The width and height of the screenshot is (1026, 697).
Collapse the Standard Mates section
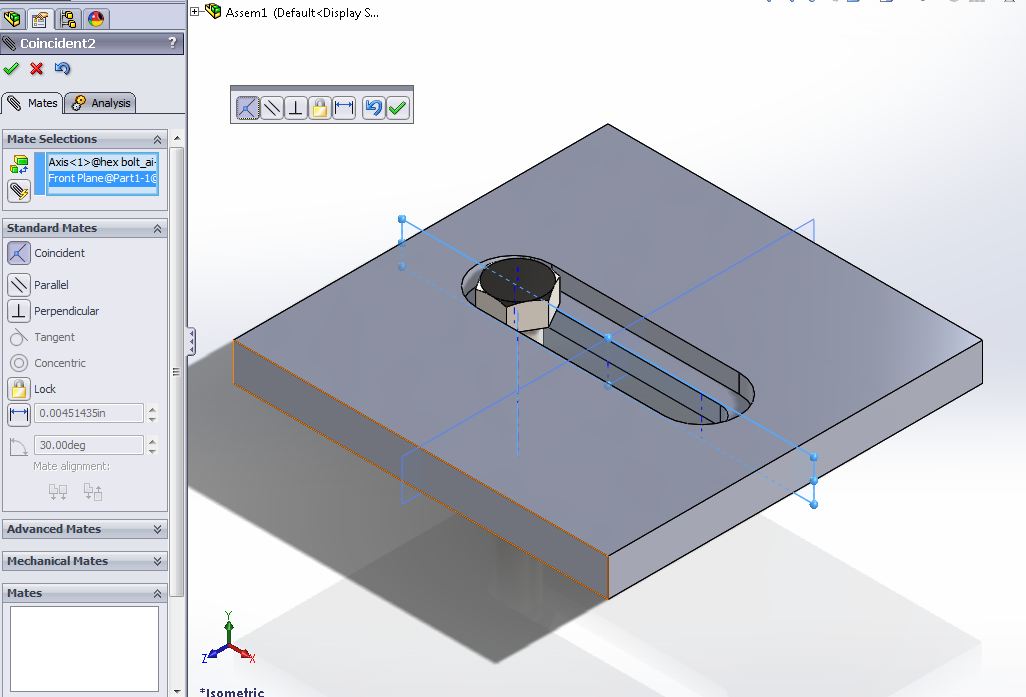157,228
